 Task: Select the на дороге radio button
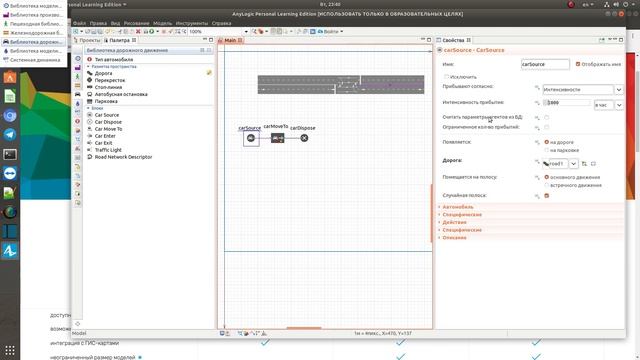547,142
